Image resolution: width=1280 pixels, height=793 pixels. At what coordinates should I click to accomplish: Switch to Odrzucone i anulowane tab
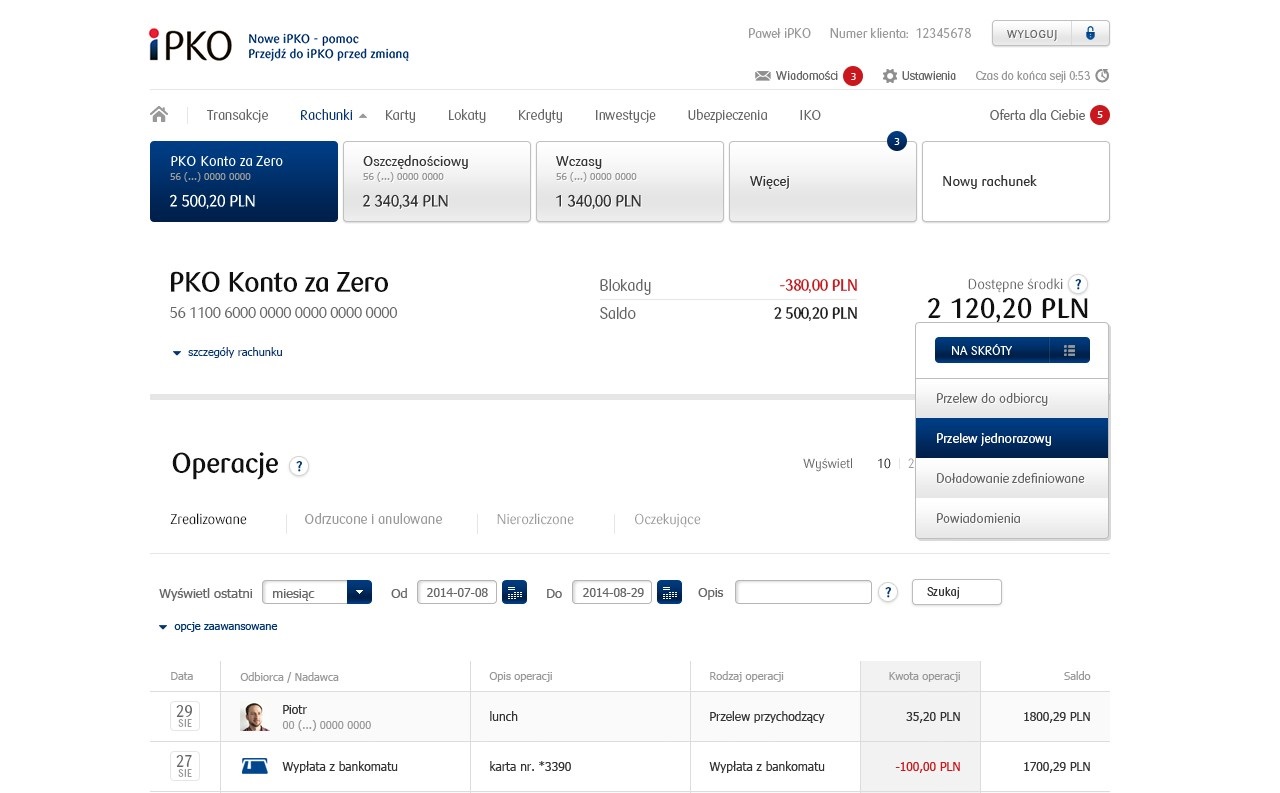[x=373, y=519]
